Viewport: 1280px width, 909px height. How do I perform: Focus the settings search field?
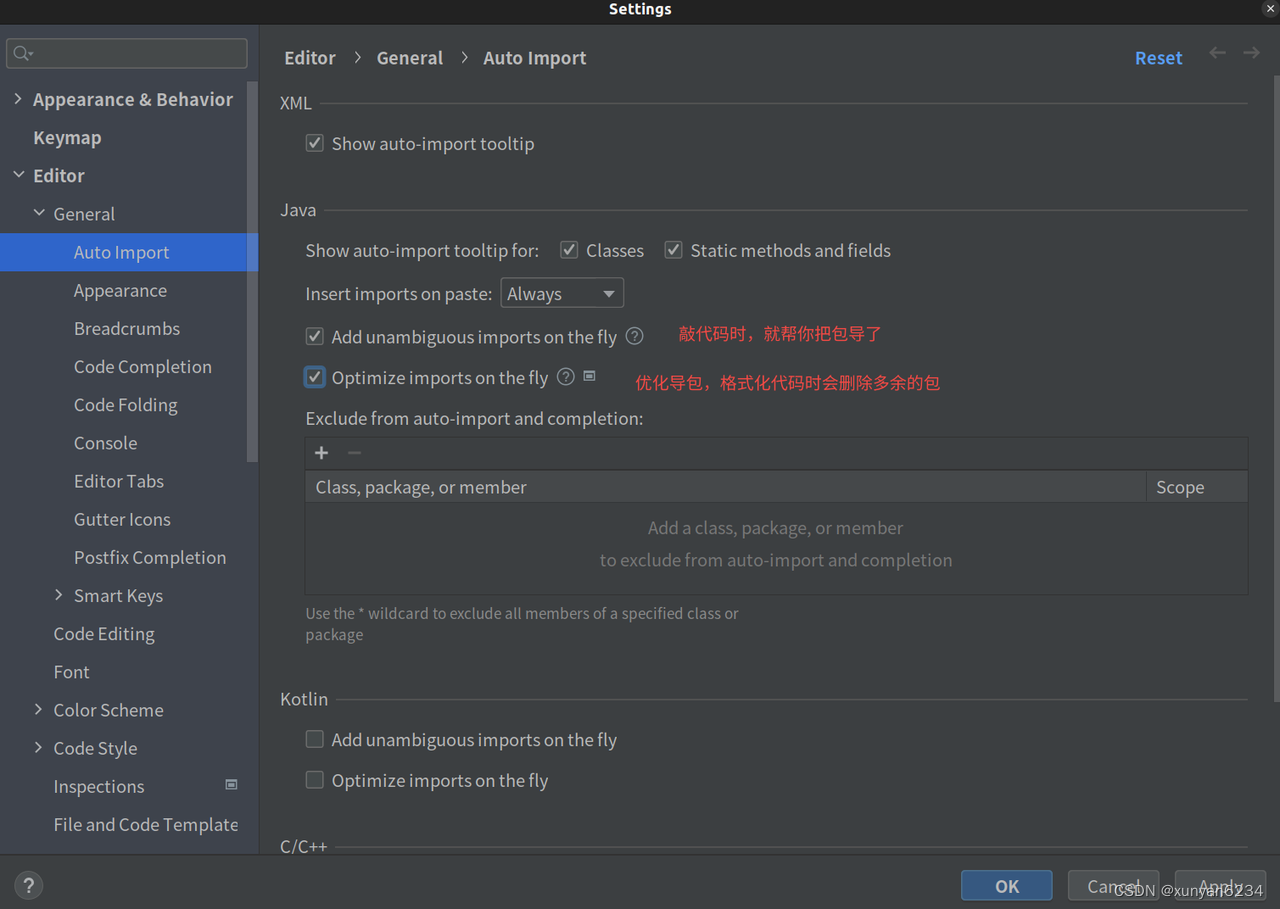click(x=127, y=53)
